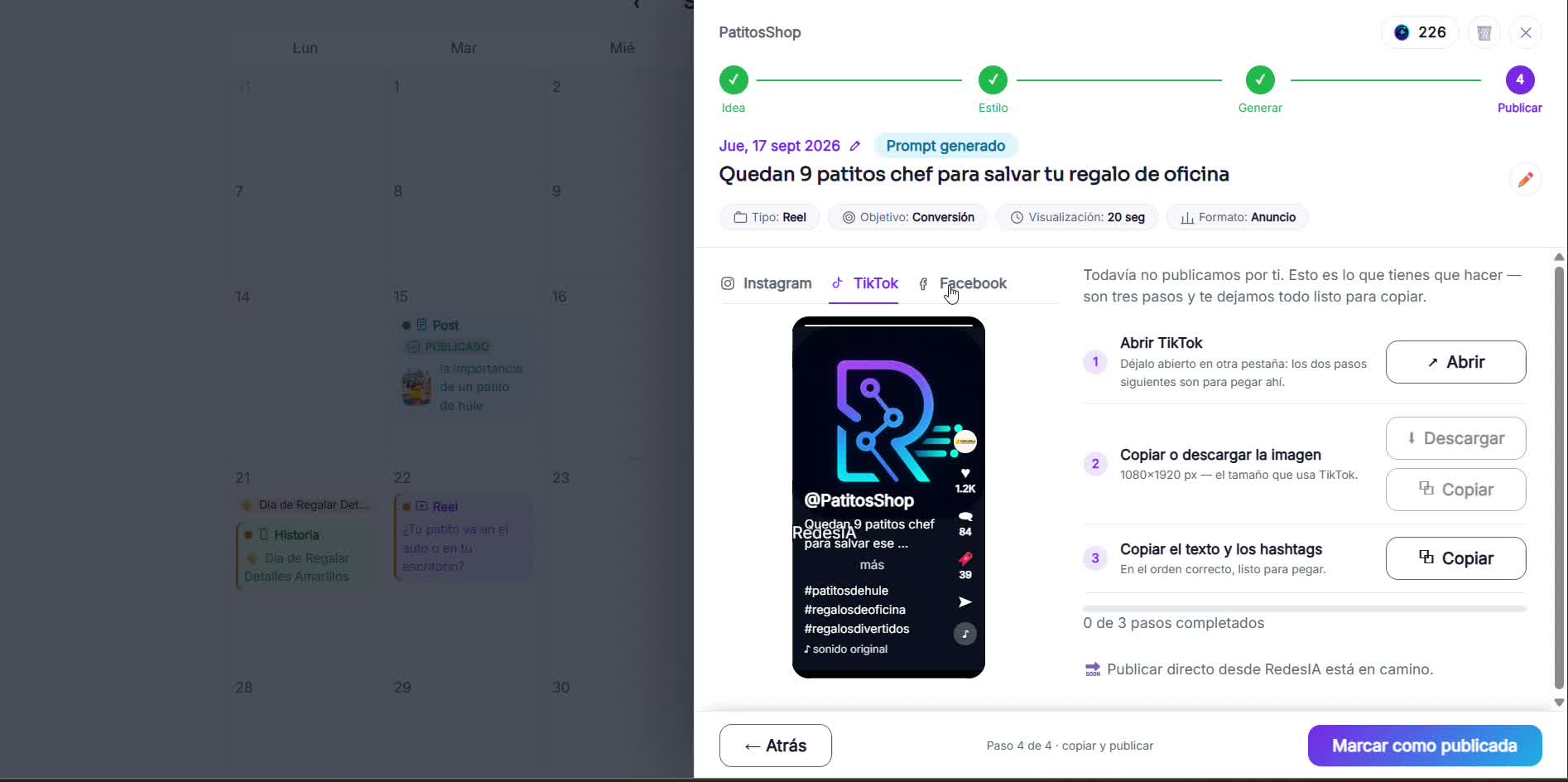Switch to the Instagram preview tab
The width and height of the screenshot is (1568, 782).
click(767, 283)
